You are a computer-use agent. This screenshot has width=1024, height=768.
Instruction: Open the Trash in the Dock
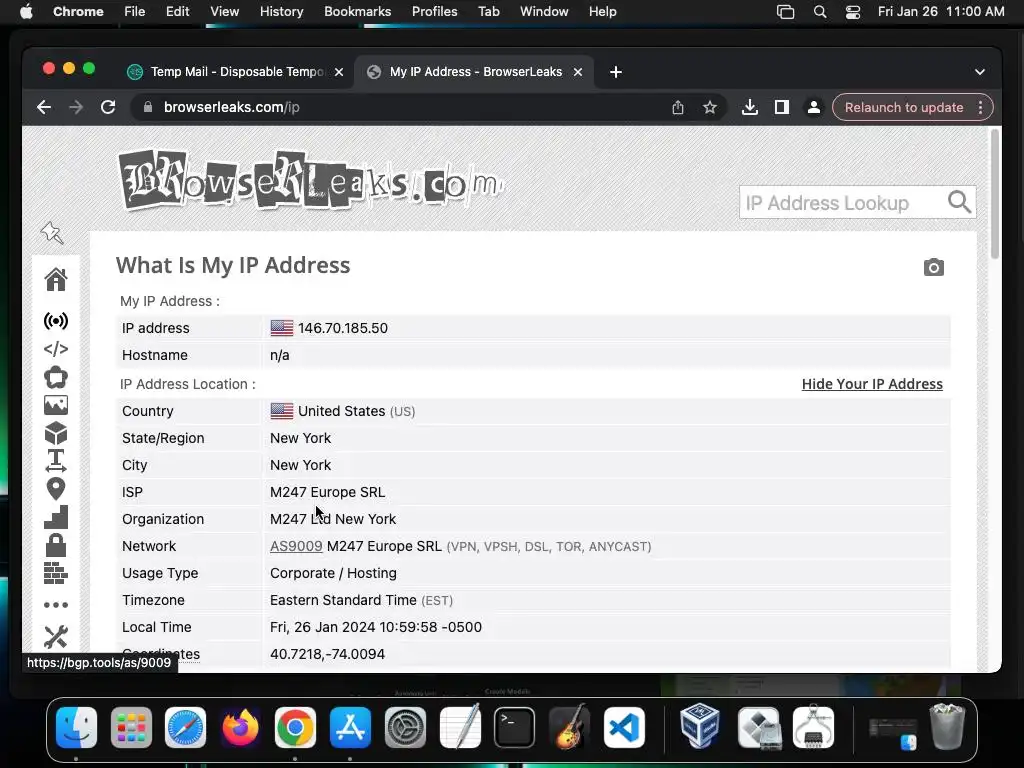[x=947, y=726]
